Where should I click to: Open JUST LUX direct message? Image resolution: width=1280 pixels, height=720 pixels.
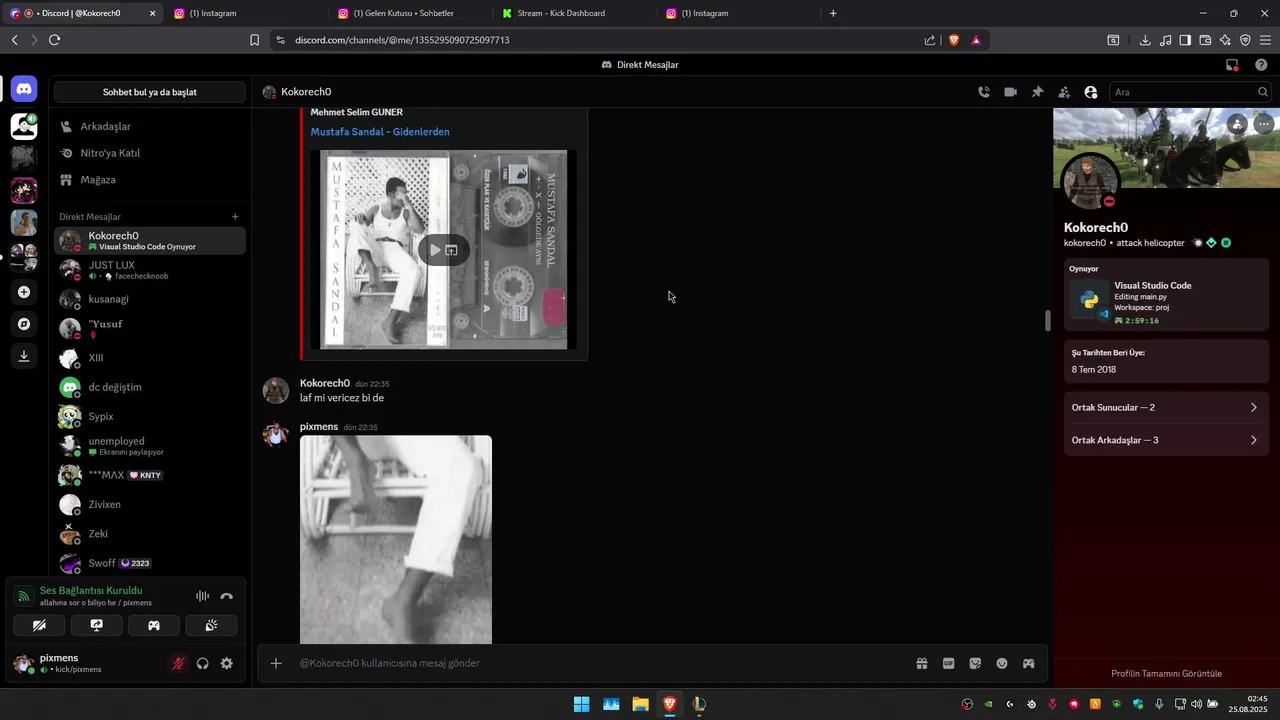coord(150,270)
